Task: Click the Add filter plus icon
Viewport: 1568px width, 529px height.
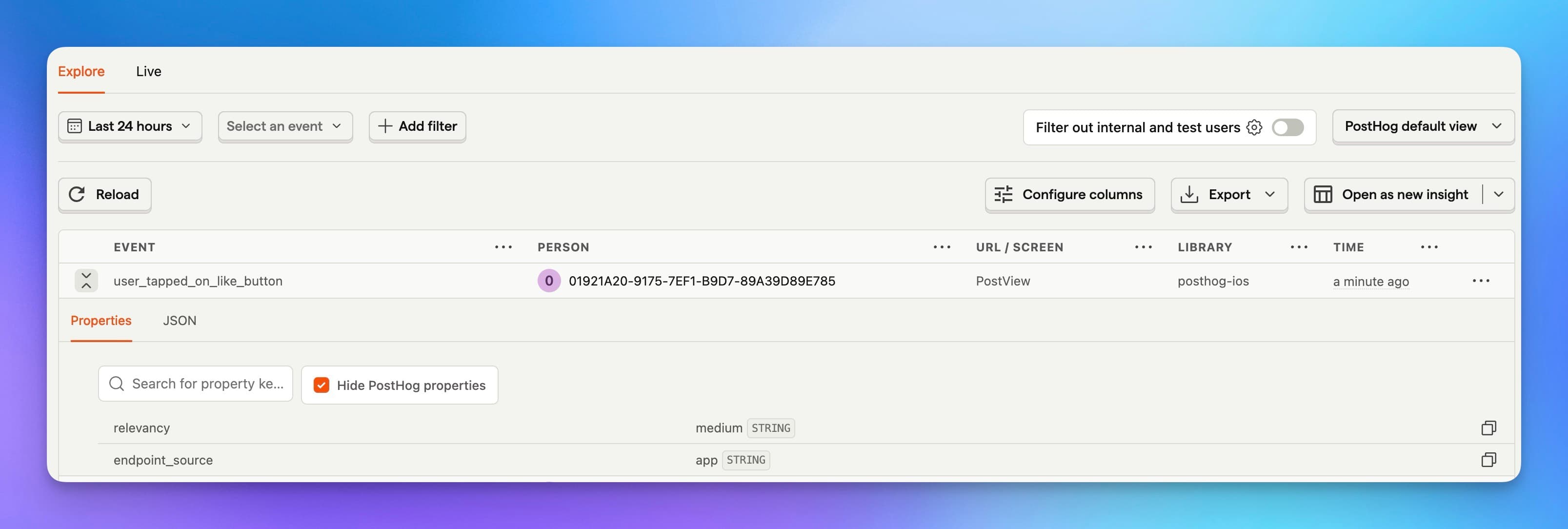Action: coord(385,126)
